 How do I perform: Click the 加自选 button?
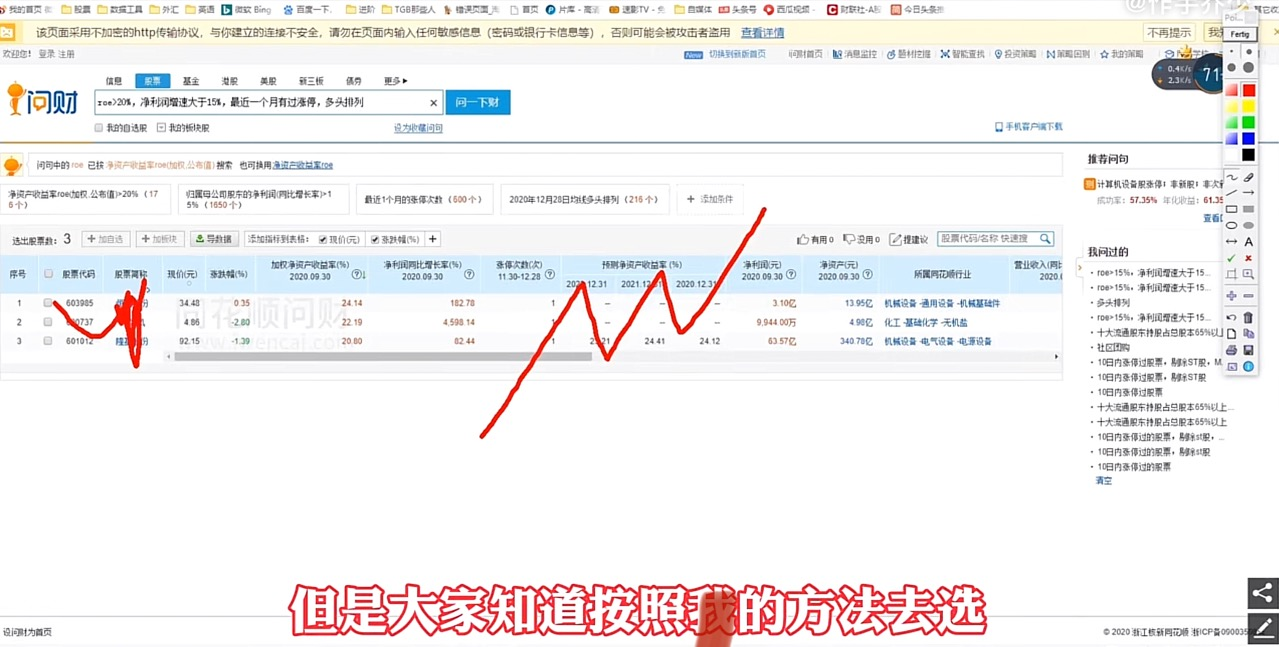[x=106, y=239]
